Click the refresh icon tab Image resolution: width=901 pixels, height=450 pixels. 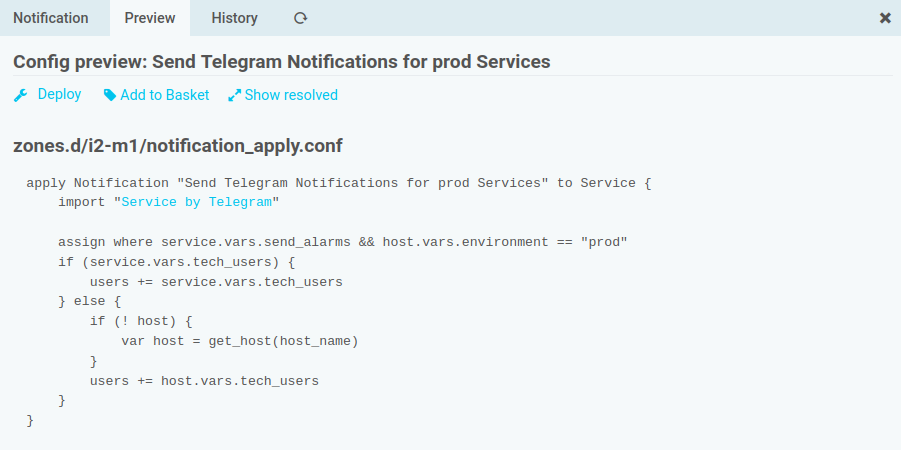tap(301, 18)
